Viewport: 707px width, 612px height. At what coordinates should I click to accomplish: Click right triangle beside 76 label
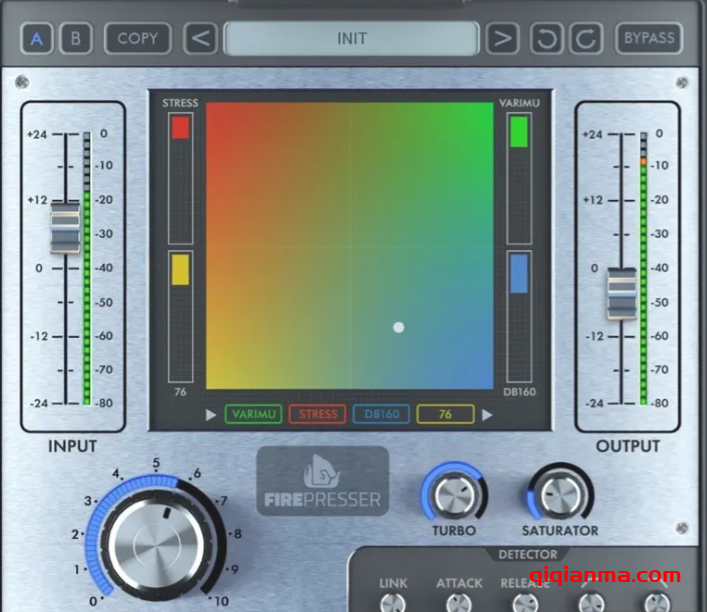[x=488, y=414]
